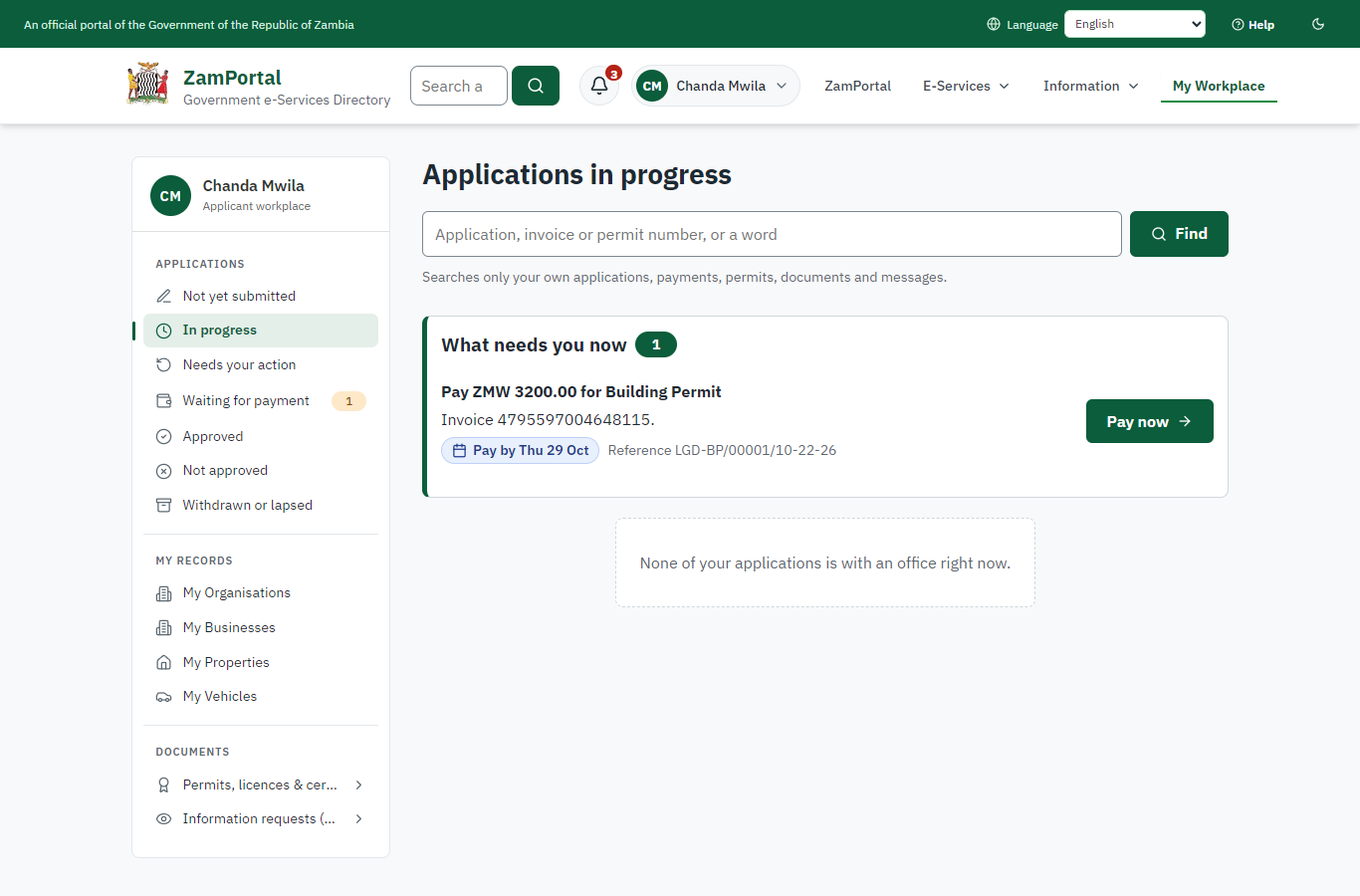
Task: Click the eye icon for Information requests
Action: click(164, 819)
